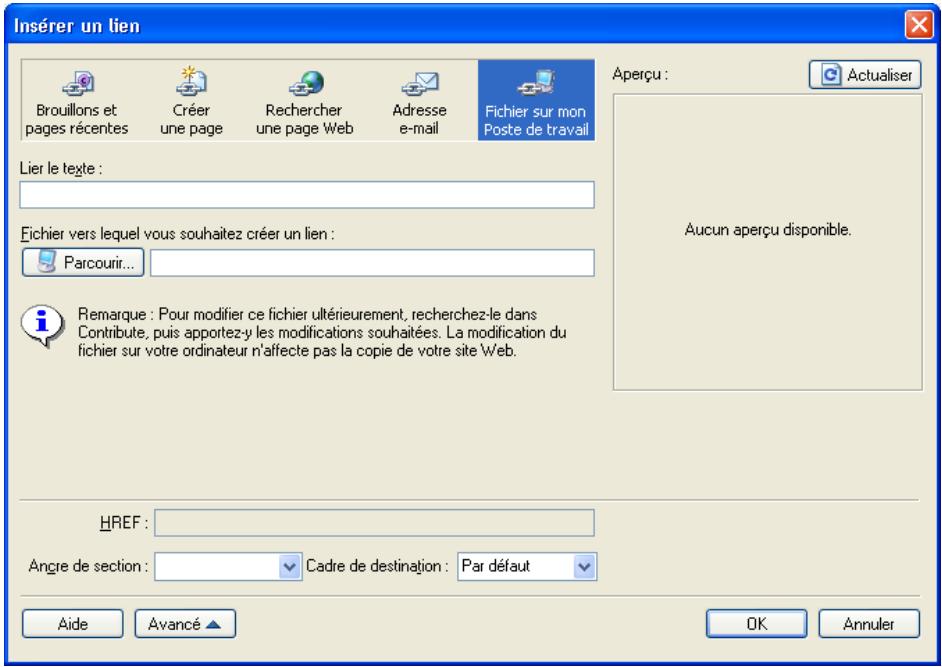
Task: Open Aide for help
Action: click(73, 624)
